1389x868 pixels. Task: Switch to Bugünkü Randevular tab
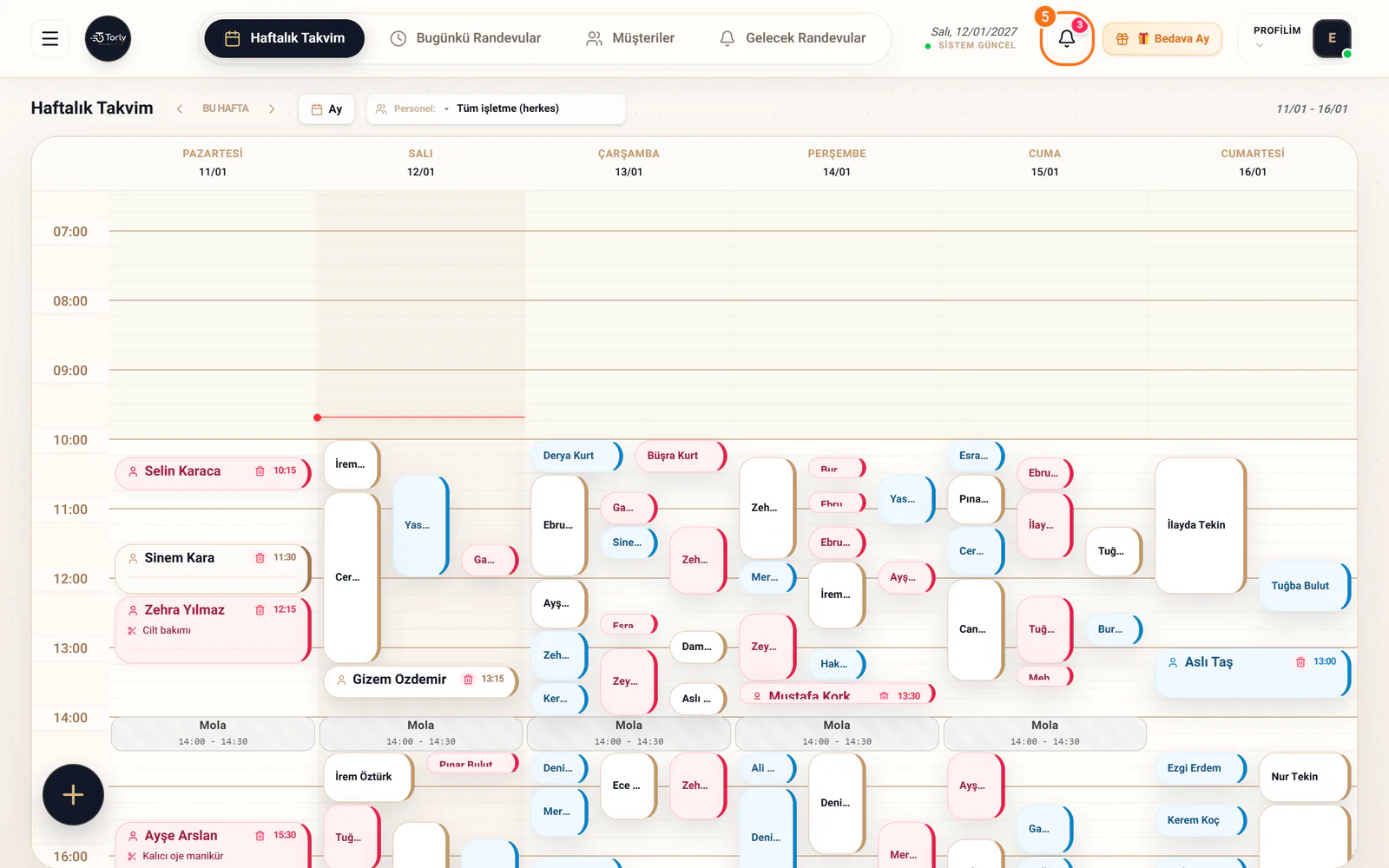tap(465, 38)
